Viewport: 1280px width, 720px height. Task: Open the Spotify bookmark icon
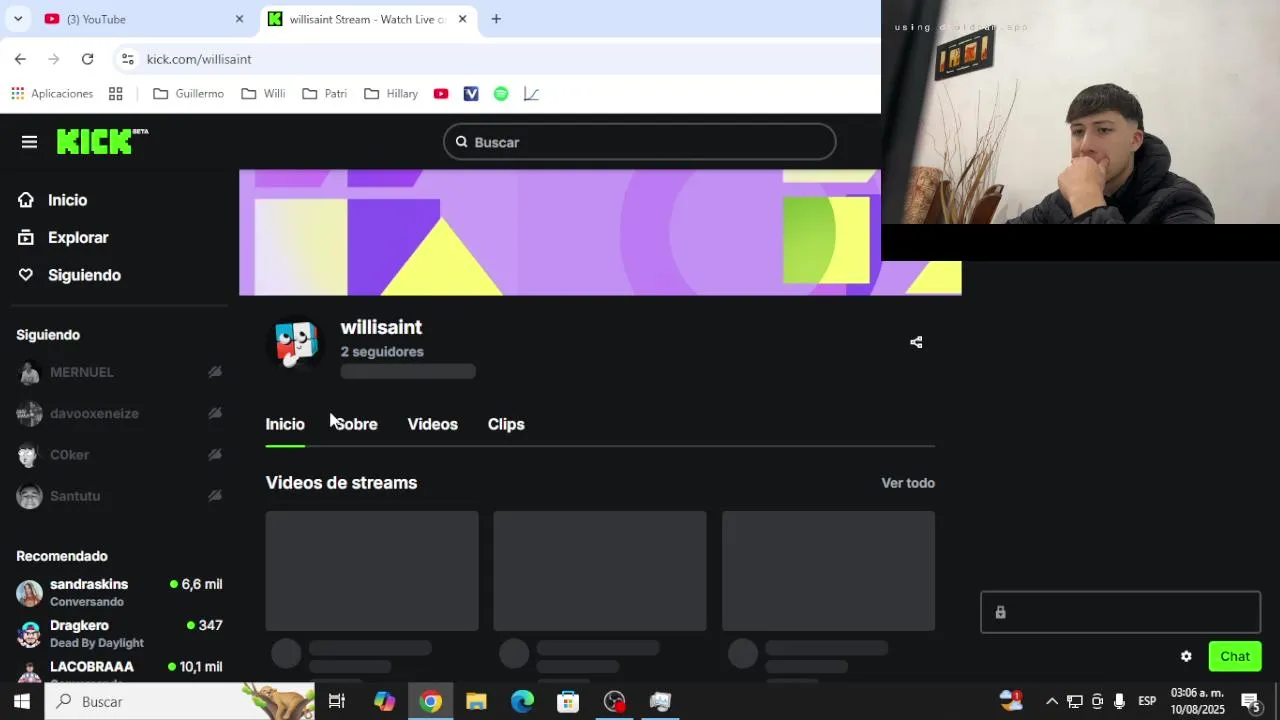tap(501, 94)
